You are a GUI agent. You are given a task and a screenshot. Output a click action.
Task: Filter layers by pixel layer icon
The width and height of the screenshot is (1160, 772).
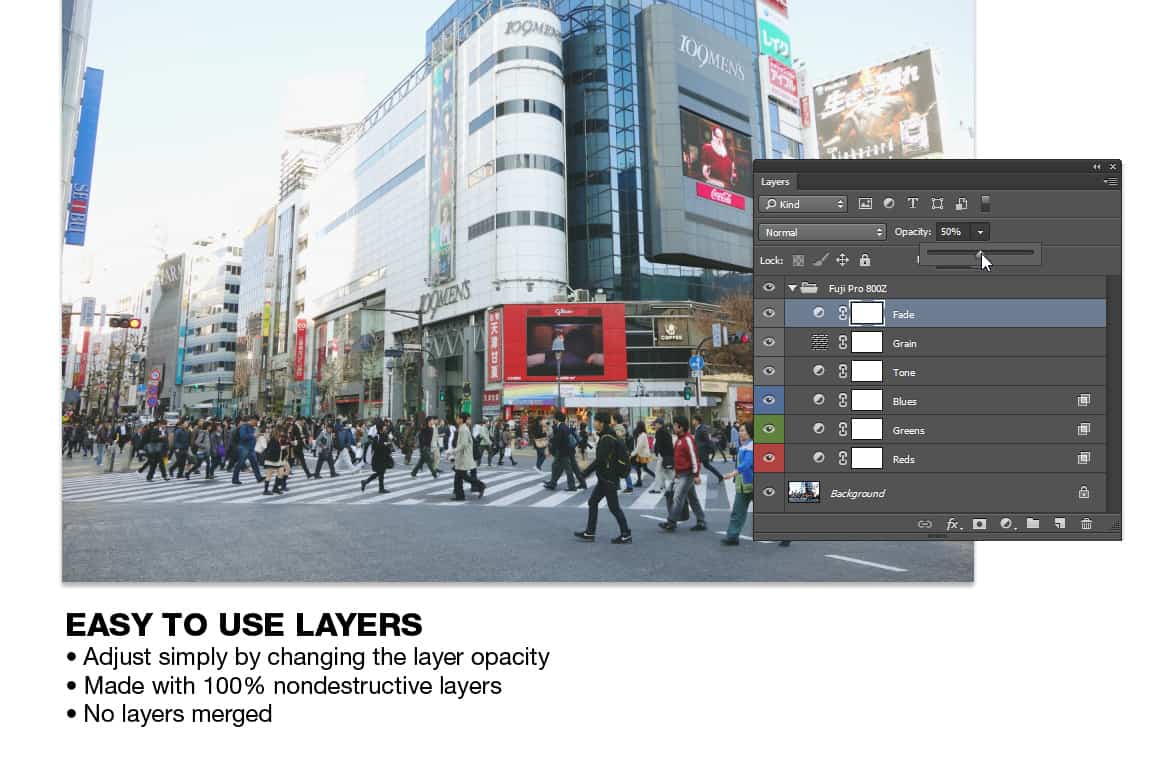[865, 204]
